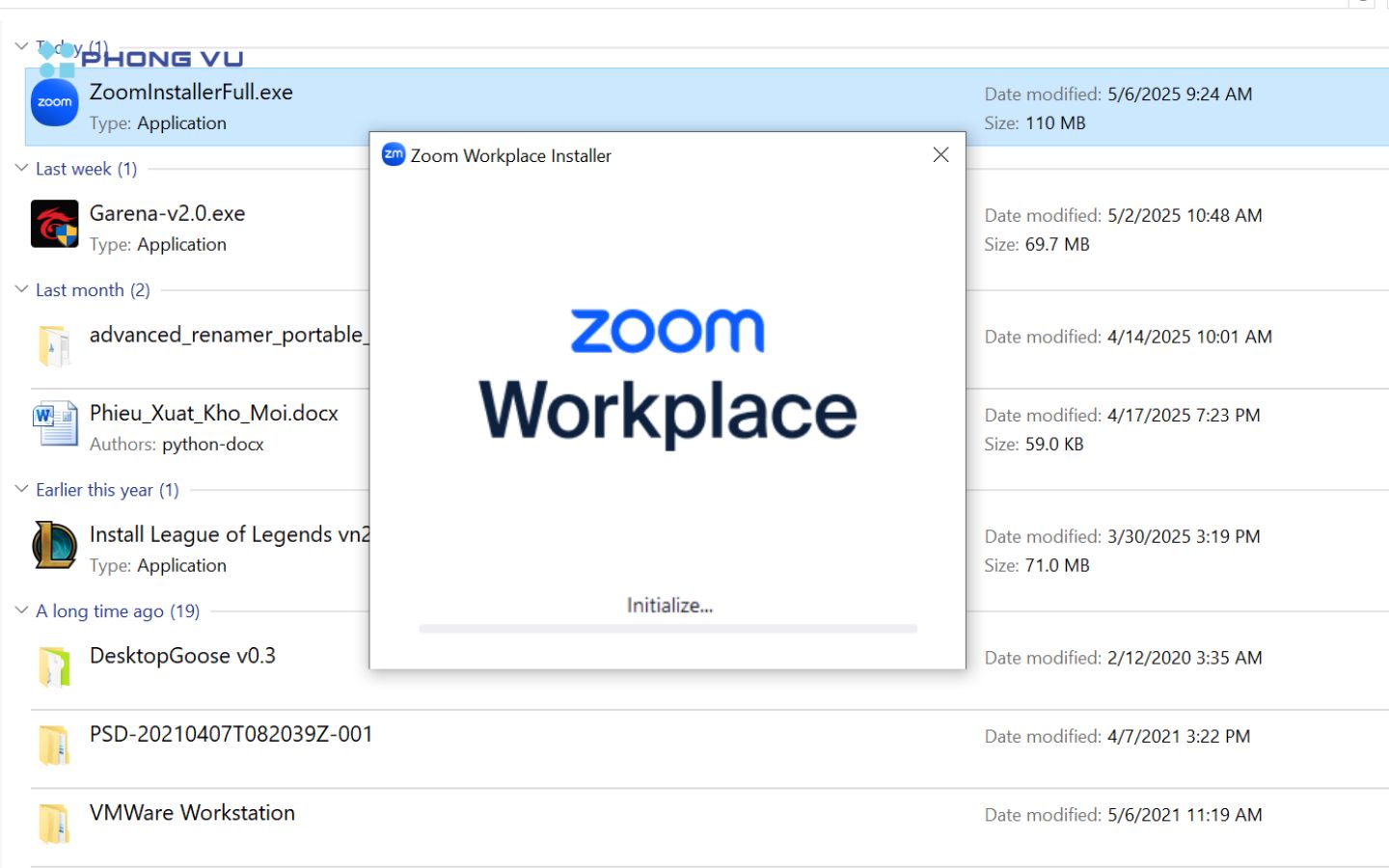Close the Zoom Workplace Installer dialog
The height and width of the screenshot is (868, 1389).
pyautogui.click(x=940, y=154)
